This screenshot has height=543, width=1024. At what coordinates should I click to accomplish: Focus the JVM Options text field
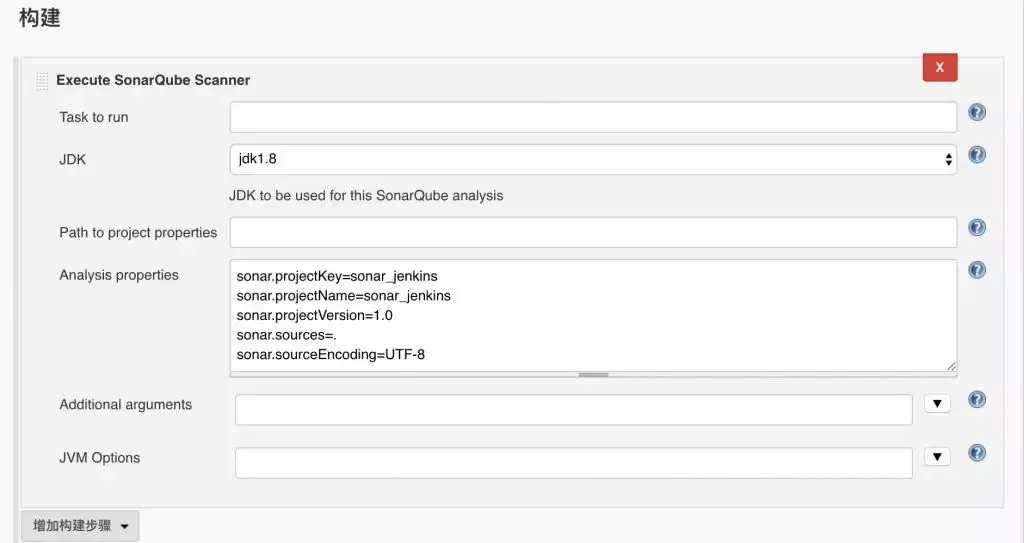(573, 462)
